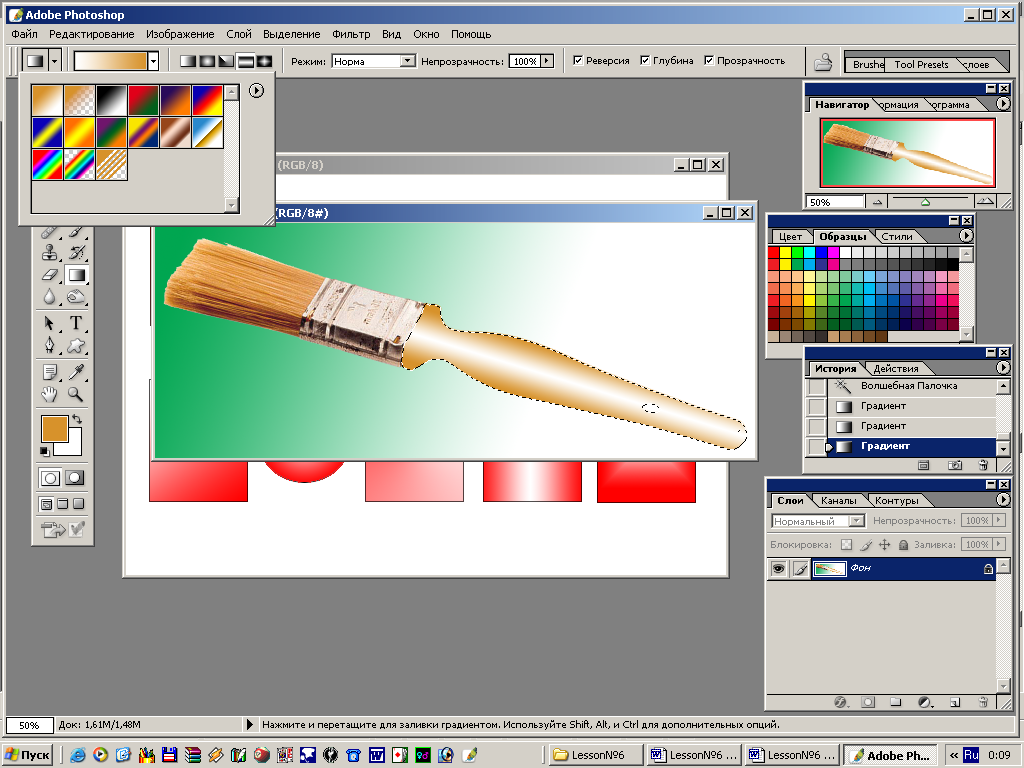Viewport: 1024px width, 768px height.
Task: Switch to Standard (non-mask) edit mode
Action: (x=50, y=478)
